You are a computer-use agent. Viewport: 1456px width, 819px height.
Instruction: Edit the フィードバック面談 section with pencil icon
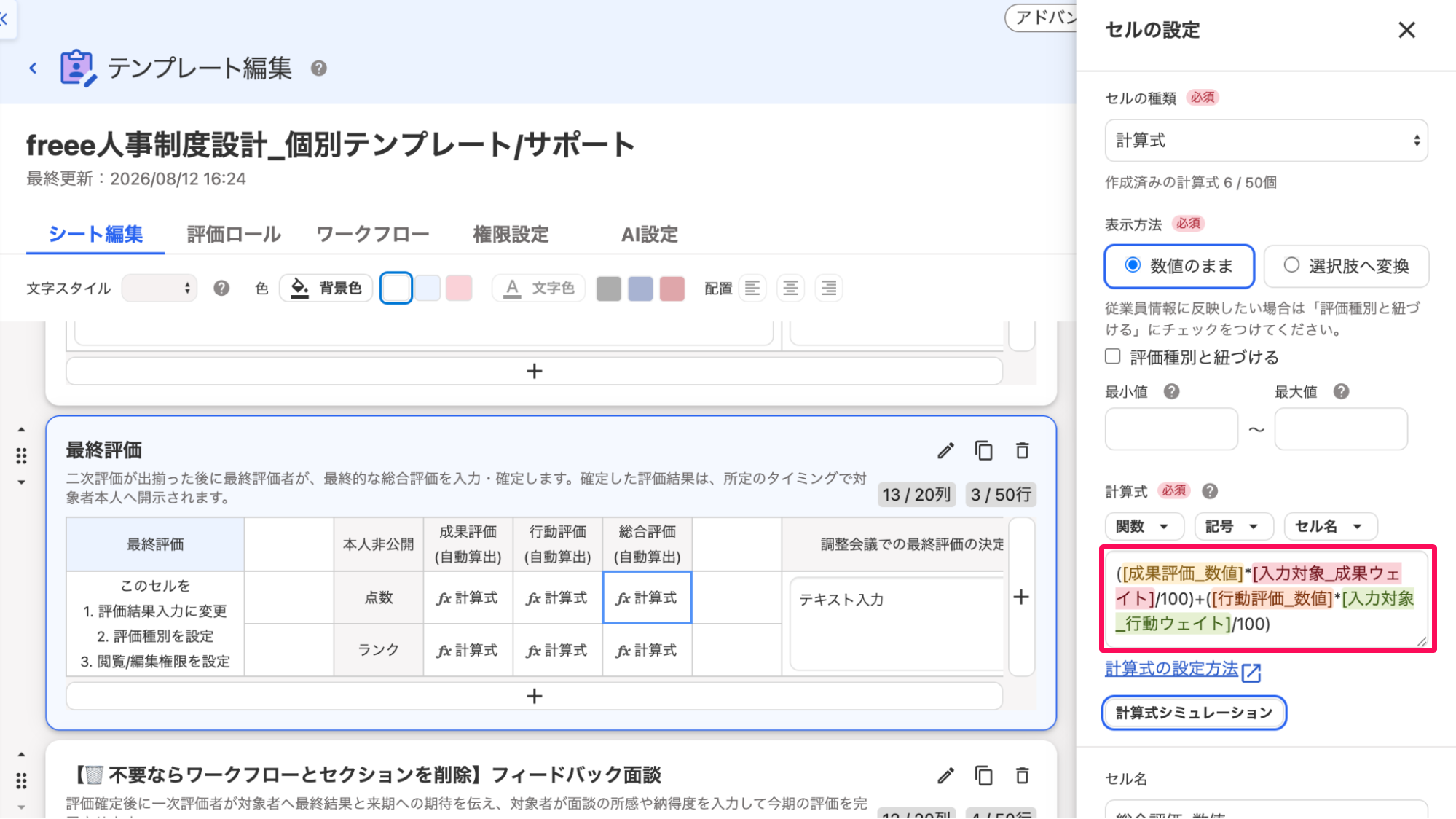pos(945,776)
